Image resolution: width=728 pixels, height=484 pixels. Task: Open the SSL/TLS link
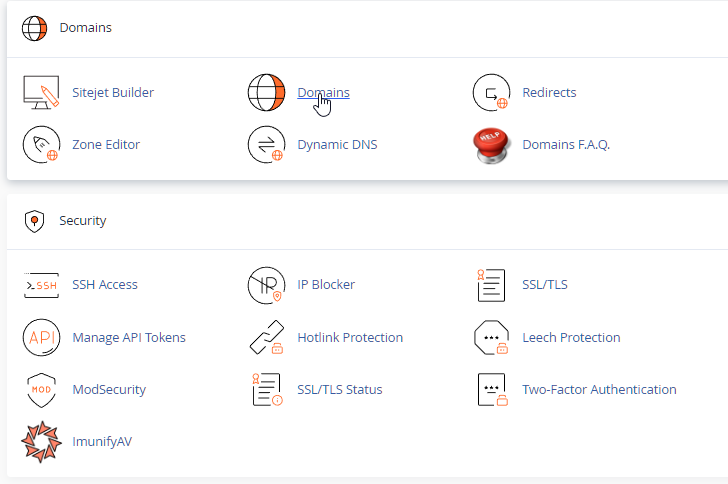coord(545,284)
